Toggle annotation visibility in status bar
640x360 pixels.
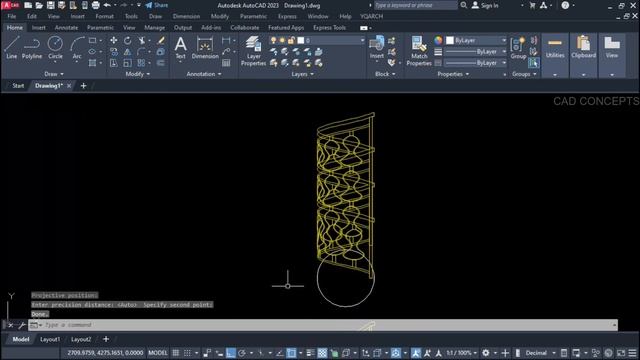pos(416,353)
